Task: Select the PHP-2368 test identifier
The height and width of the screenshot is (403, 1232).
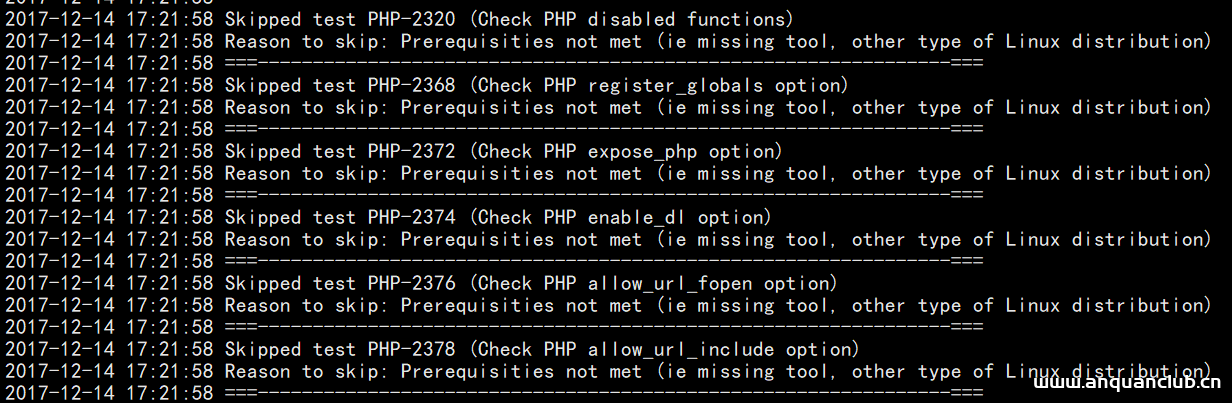Action: (411, 85)
